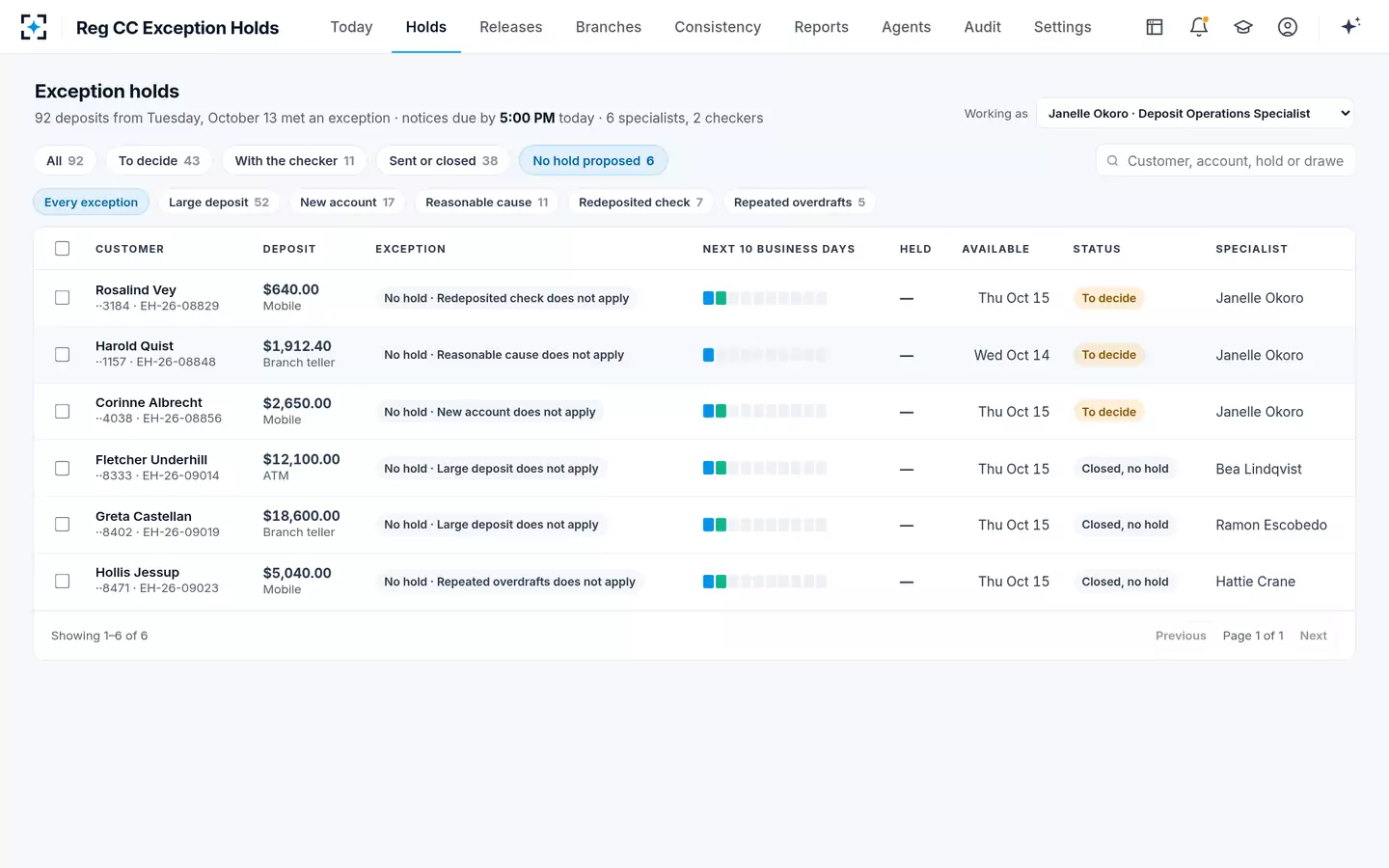Click the Previous page button
The height and width of the screenshot is (868, 1389).
(1181, 636)
